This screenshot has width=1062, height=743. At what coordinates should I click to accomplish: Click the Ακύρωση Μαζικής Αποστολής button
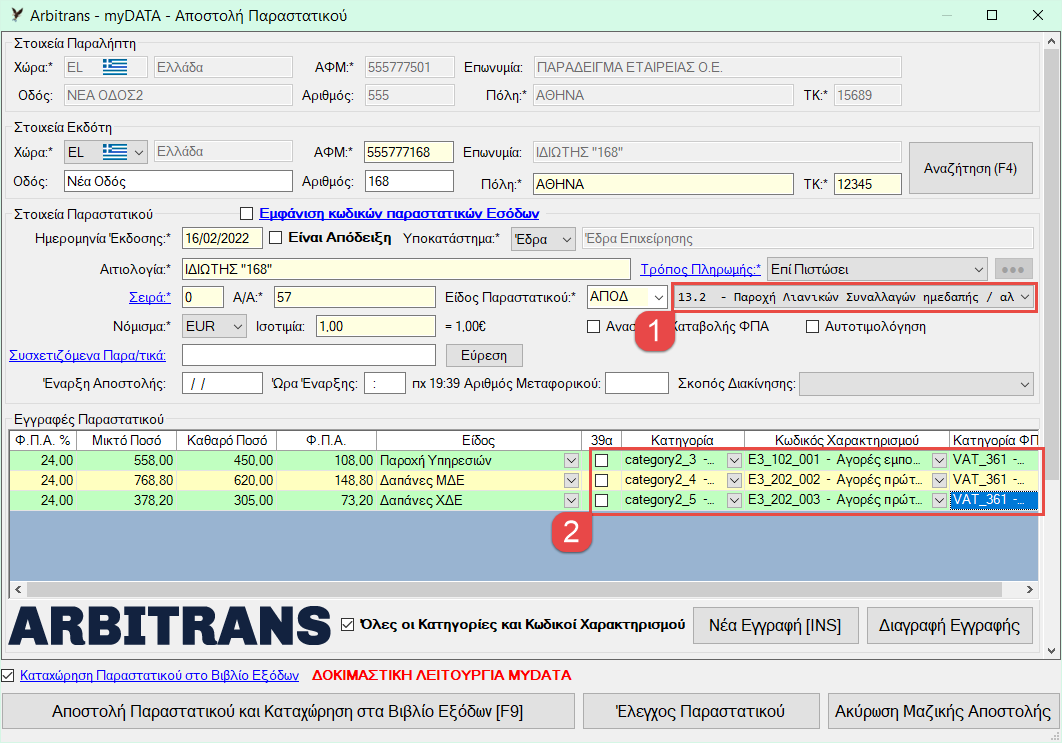coord(943,711)
